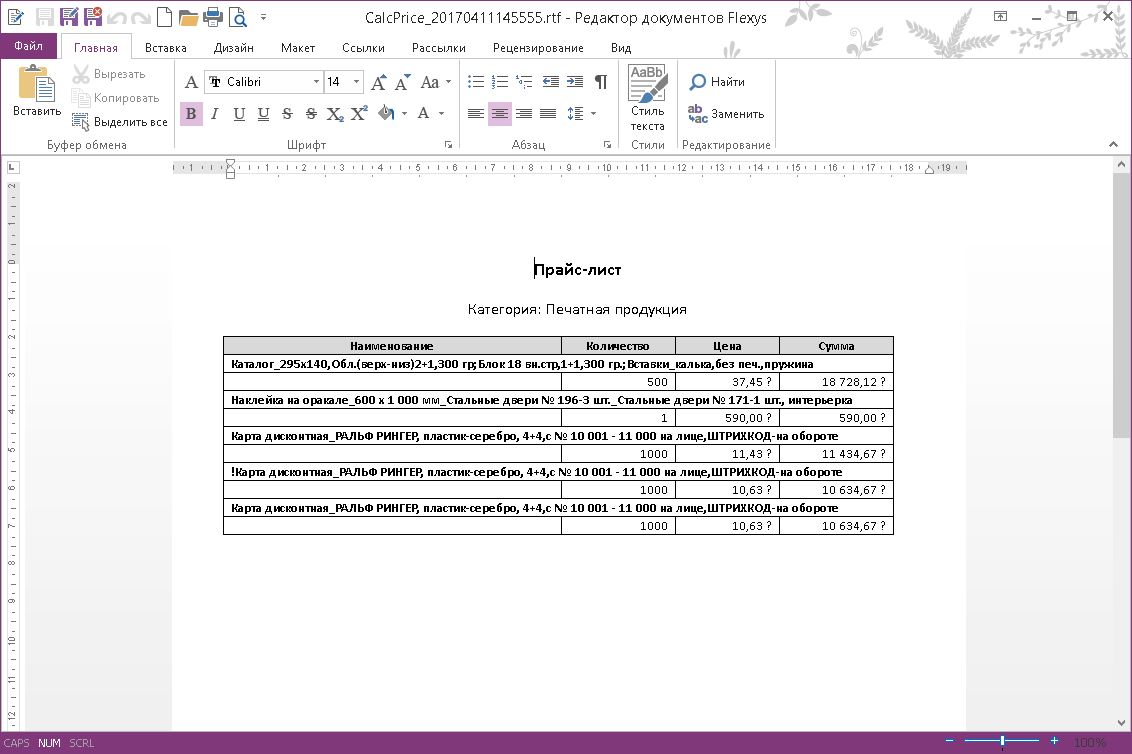Show paragraph formatting marks
Image resolution: width=1132 pixels, height=754 pixels.
click(600, 82)
